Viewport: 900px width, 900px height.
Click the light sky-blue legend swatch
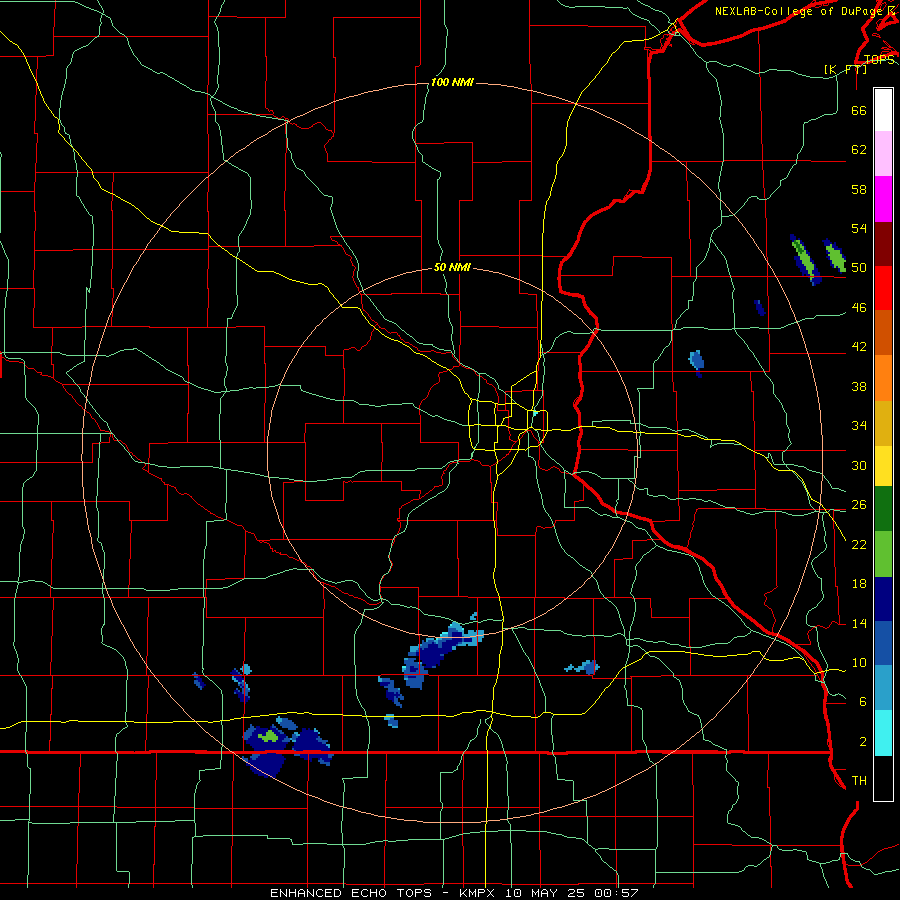[883, 688]
